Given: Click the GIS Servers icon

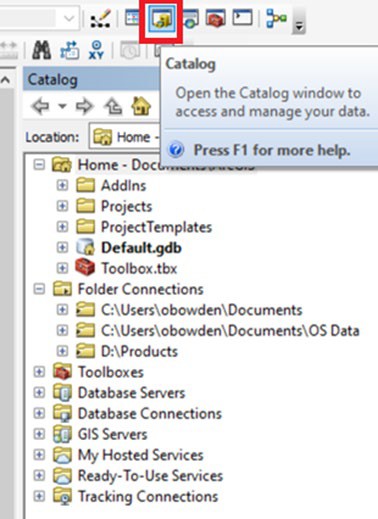Looking at the screenshot, I should (x=62, y=434).
